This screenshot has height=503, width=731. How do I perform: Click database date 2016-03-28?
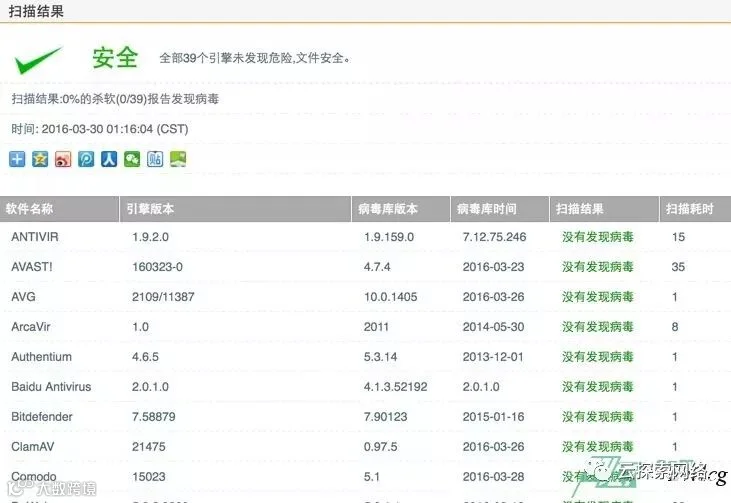(494, 476)
